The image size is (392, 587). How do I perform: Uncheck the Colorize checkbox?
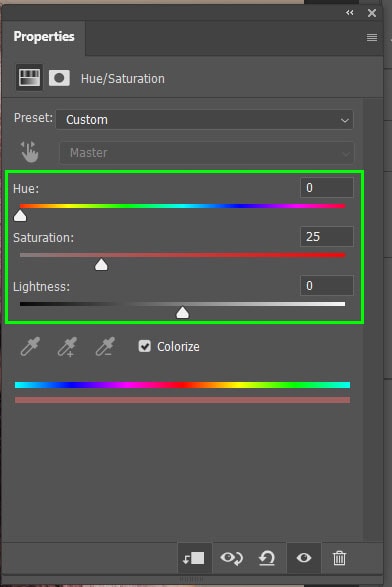[x=145, y=346]
